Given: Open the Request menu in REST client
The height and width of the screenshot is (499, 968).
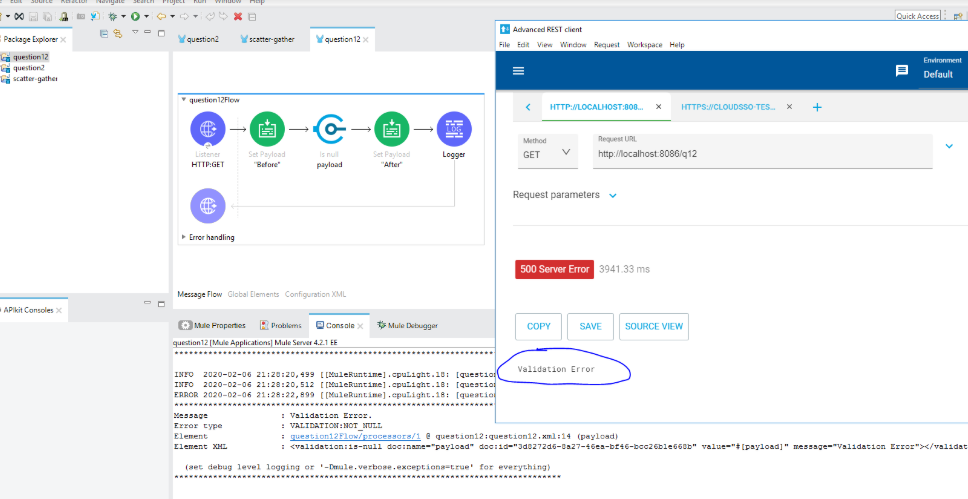Looking at the screenshot, I should pos(606,45).
